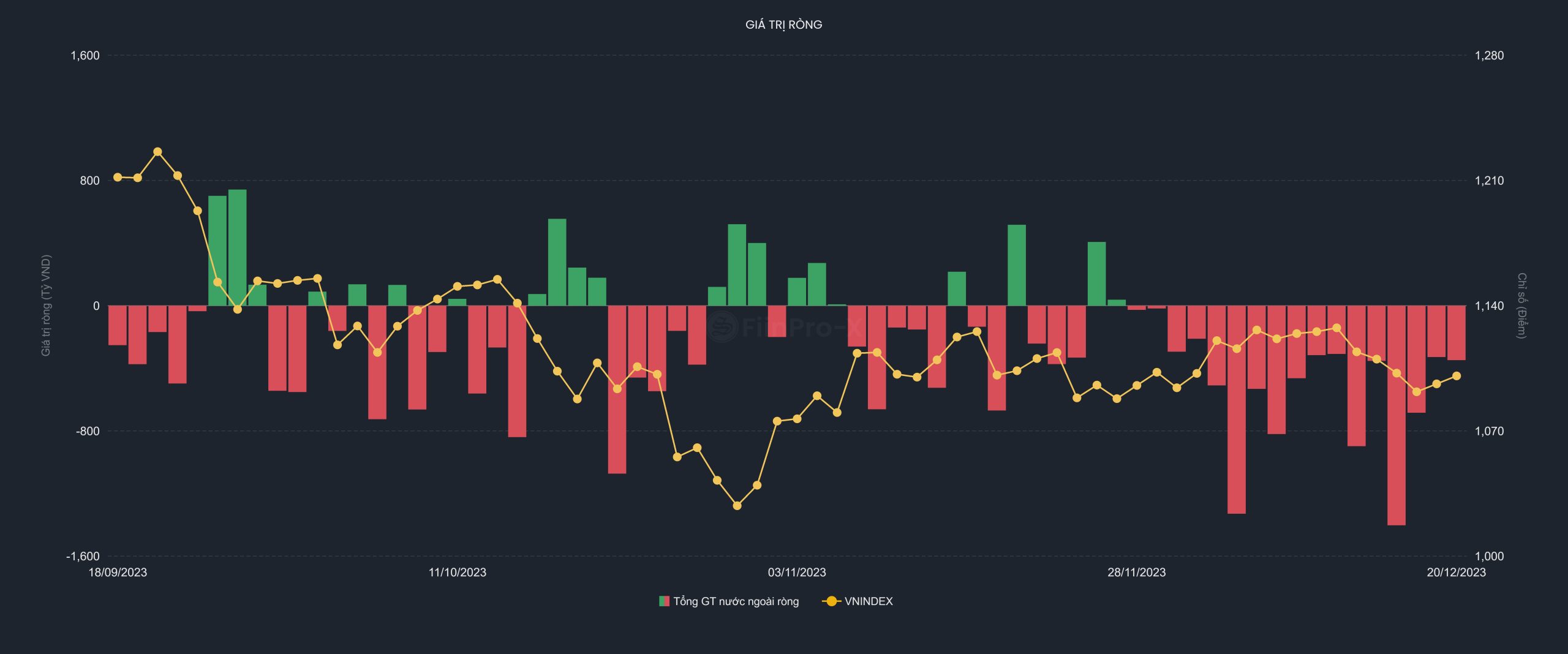Hide the VNINDEX line via legend label

[868, 601]
